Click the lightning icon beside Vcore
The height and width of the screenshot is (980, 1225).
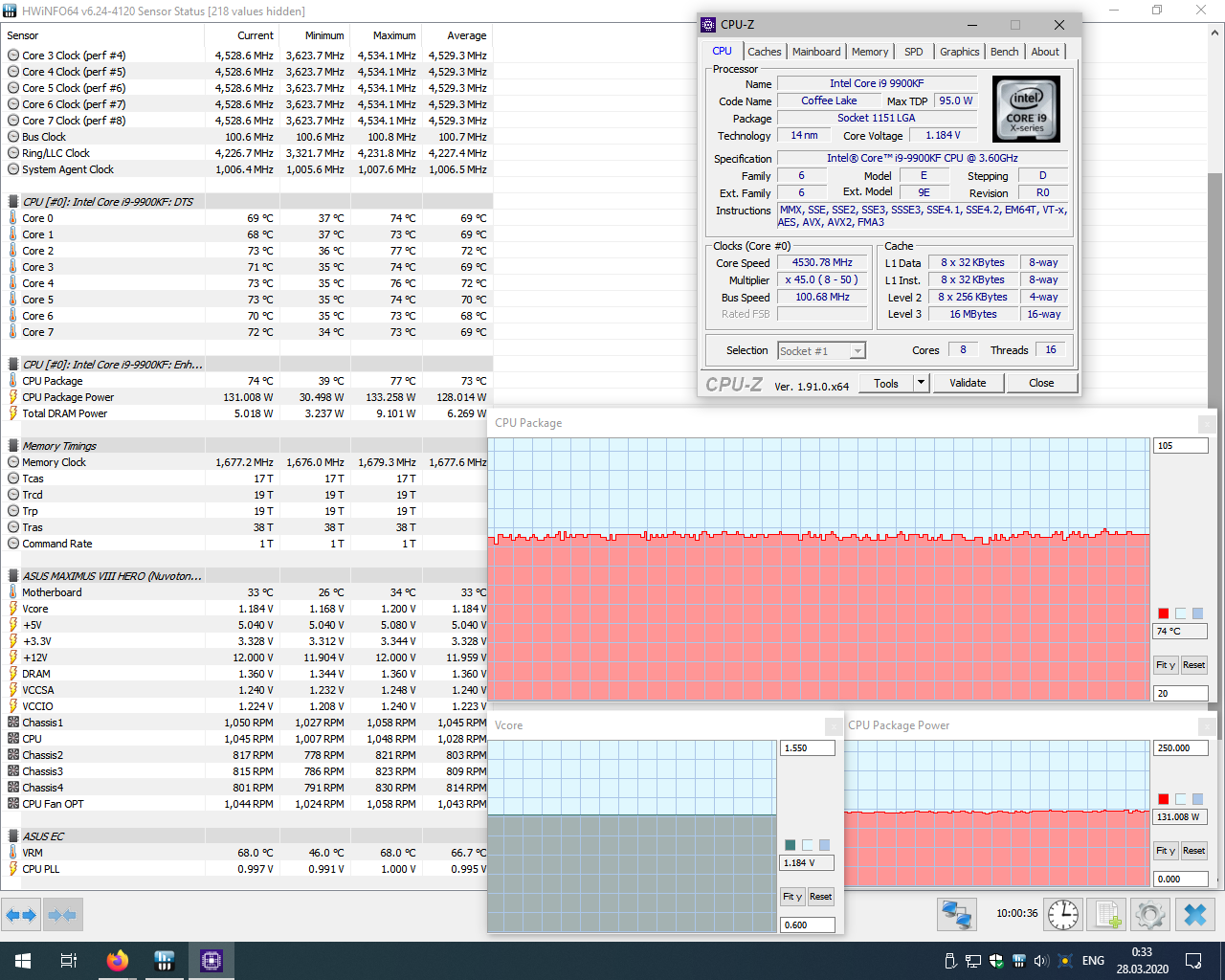click(x=13, y=609)
